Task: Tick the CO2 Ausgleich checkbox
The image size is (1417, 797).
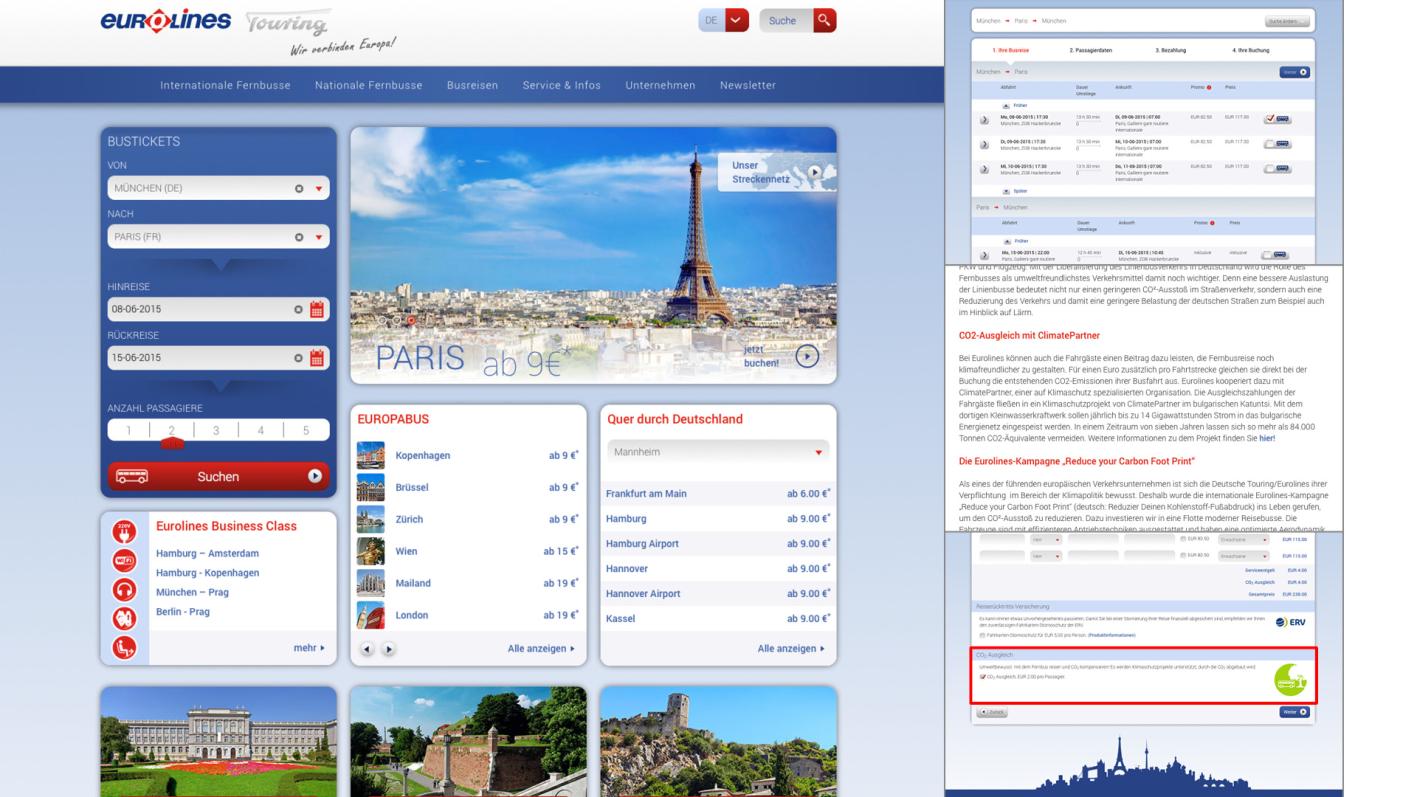Action: pyautogui.click(x=983, y=677)
